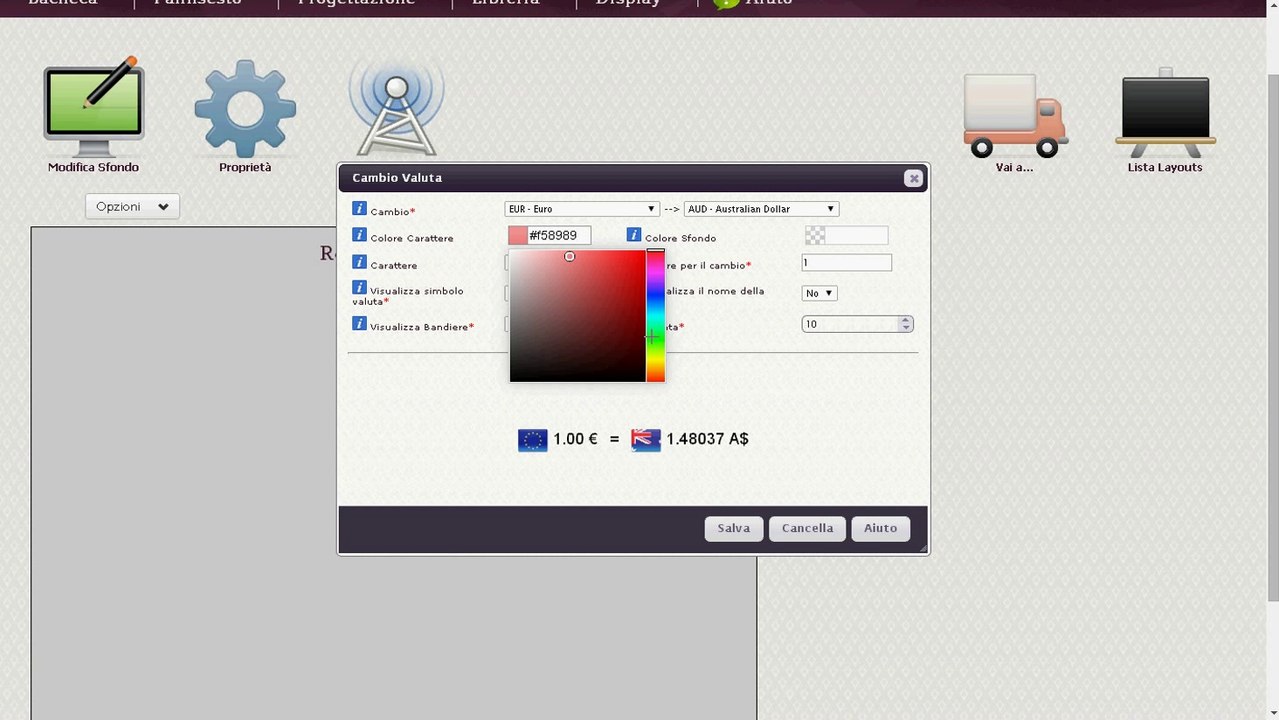The image size is (1279, 720).
Task: Click the info icon beside Colore Sfondo
Action: click(634, 234)
